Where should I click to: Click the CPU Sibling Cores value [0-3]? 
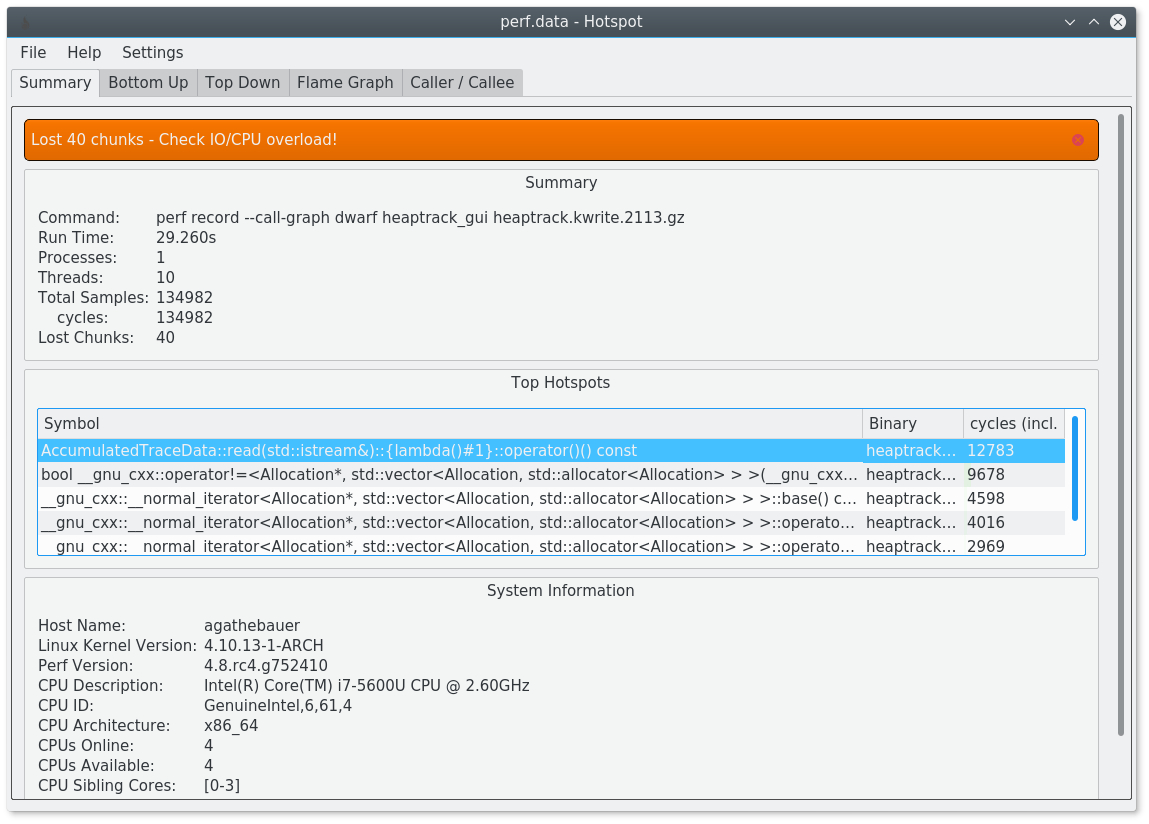[222, 786]
